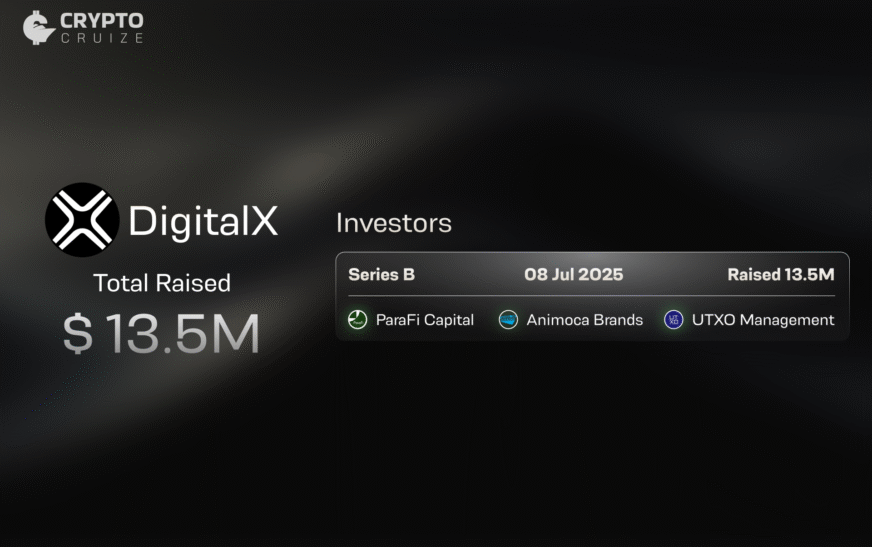Open the DigitalX company name
The image size is (872, 547).
click(203, 221)
